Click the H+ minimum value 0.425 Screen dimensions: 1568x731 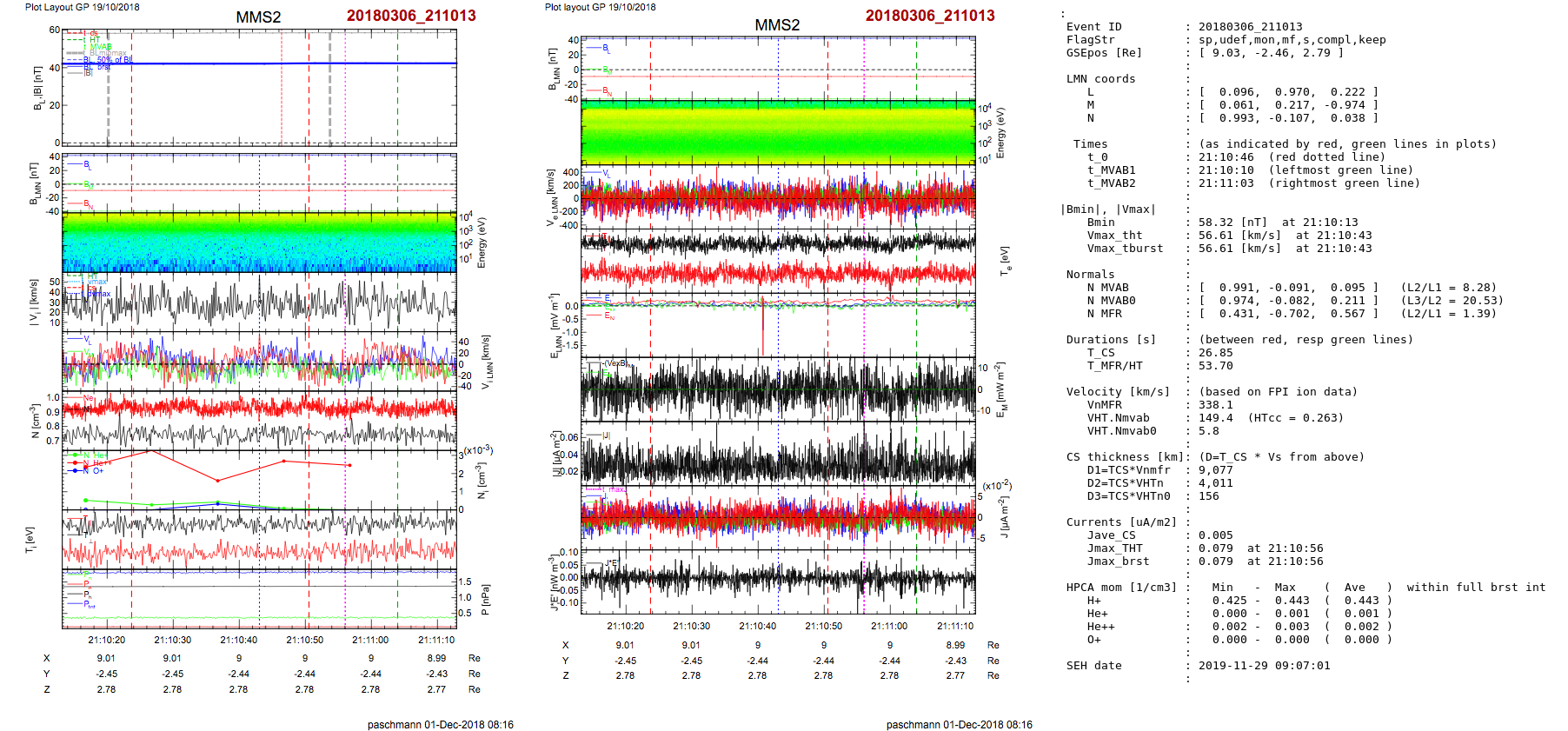click(x=1229, y=601)
